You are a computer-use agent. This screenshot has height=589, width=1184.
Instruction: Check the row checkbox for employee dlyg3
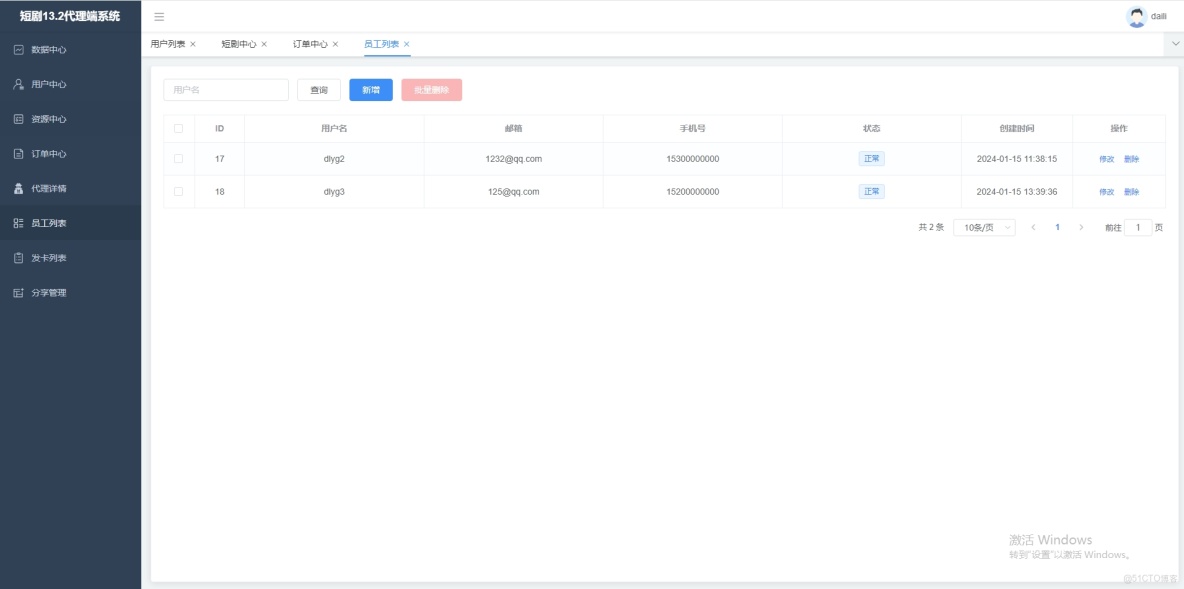[180, 191]
